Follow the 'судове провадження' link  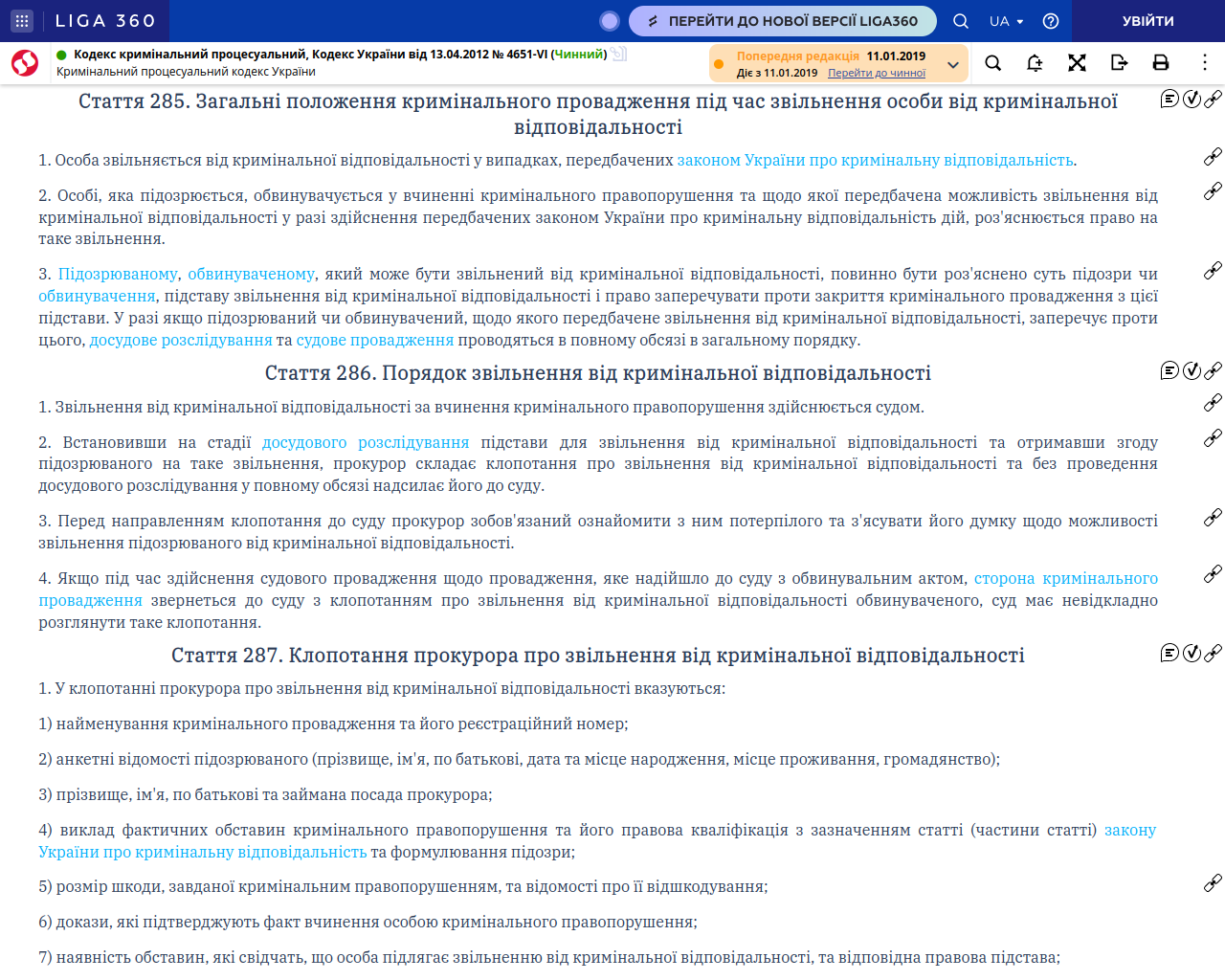[375, 341]
